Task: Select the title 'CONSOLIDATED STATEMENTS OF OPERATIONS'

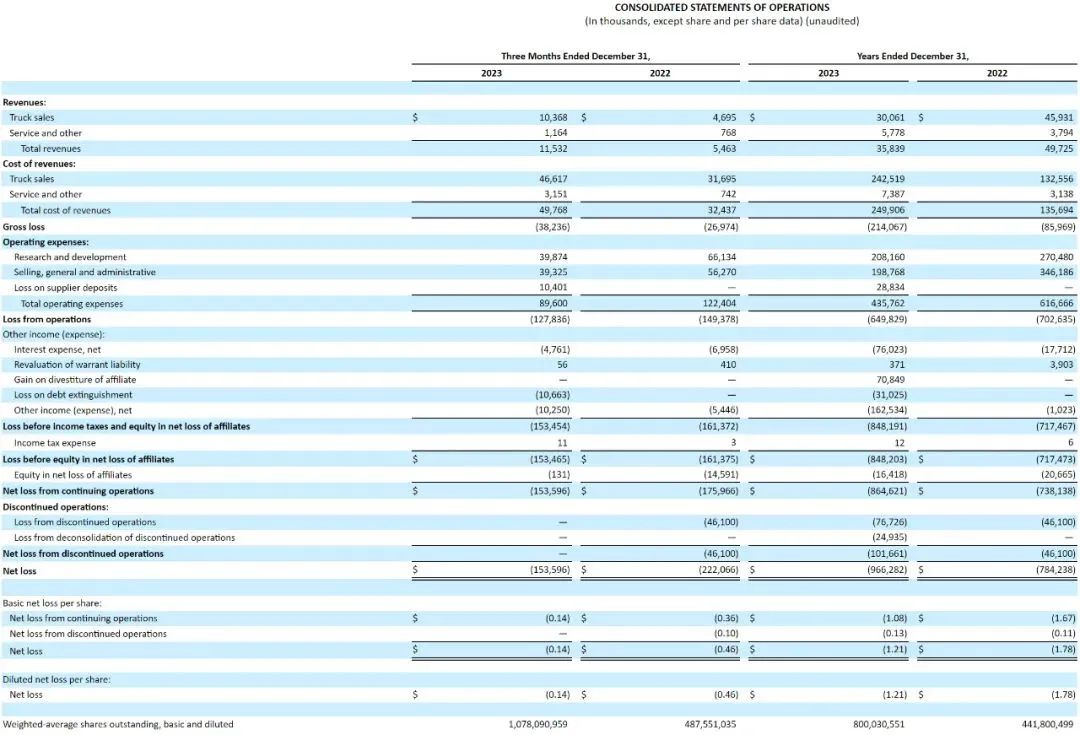Action: coord(722,8)
